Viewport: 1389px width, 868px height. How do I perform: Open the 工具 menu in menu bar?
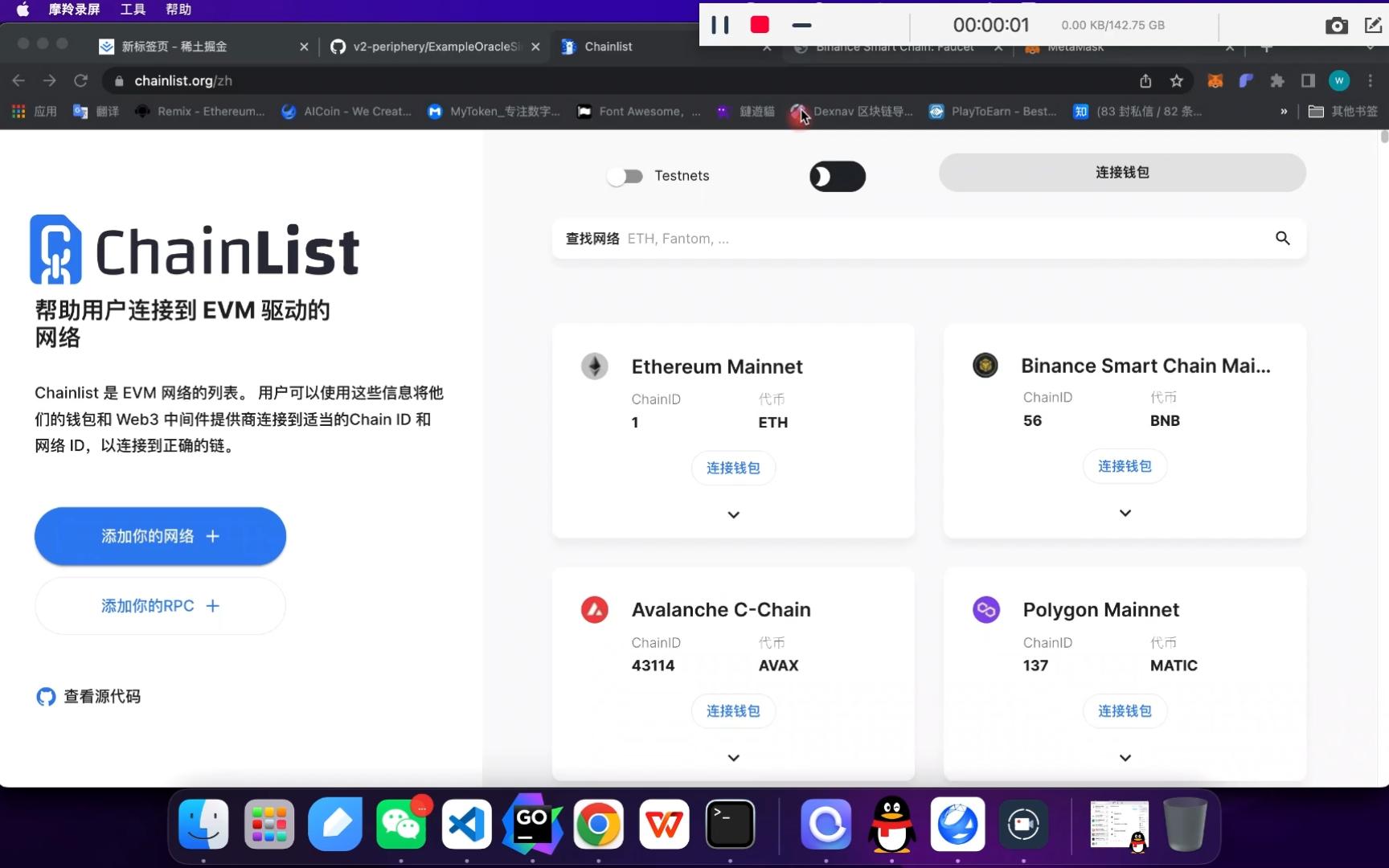(x=133, y=10)
